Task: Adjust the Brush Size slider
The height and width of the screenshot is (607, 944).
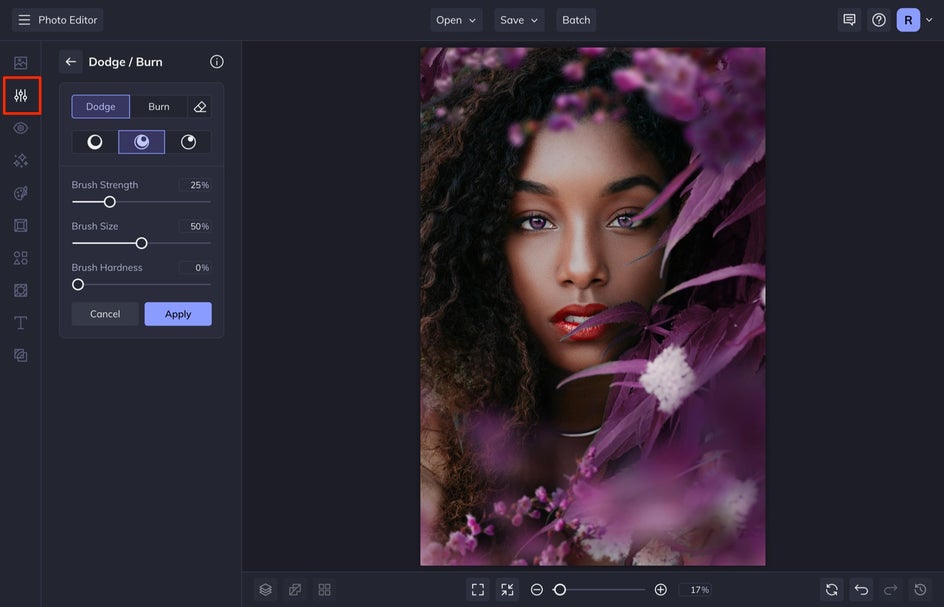Action: 141,243
